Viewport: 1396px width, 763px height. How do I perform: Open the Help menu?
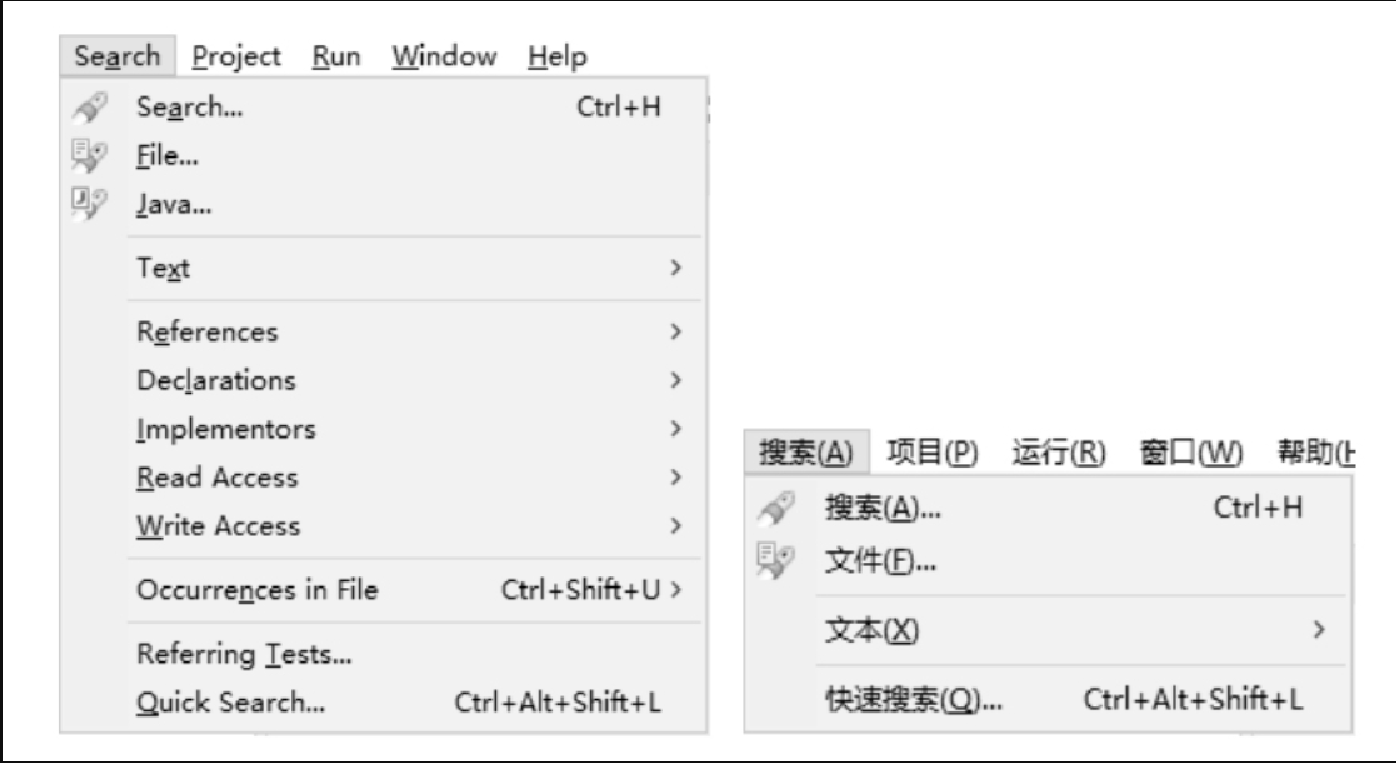[x=558, y=56]
